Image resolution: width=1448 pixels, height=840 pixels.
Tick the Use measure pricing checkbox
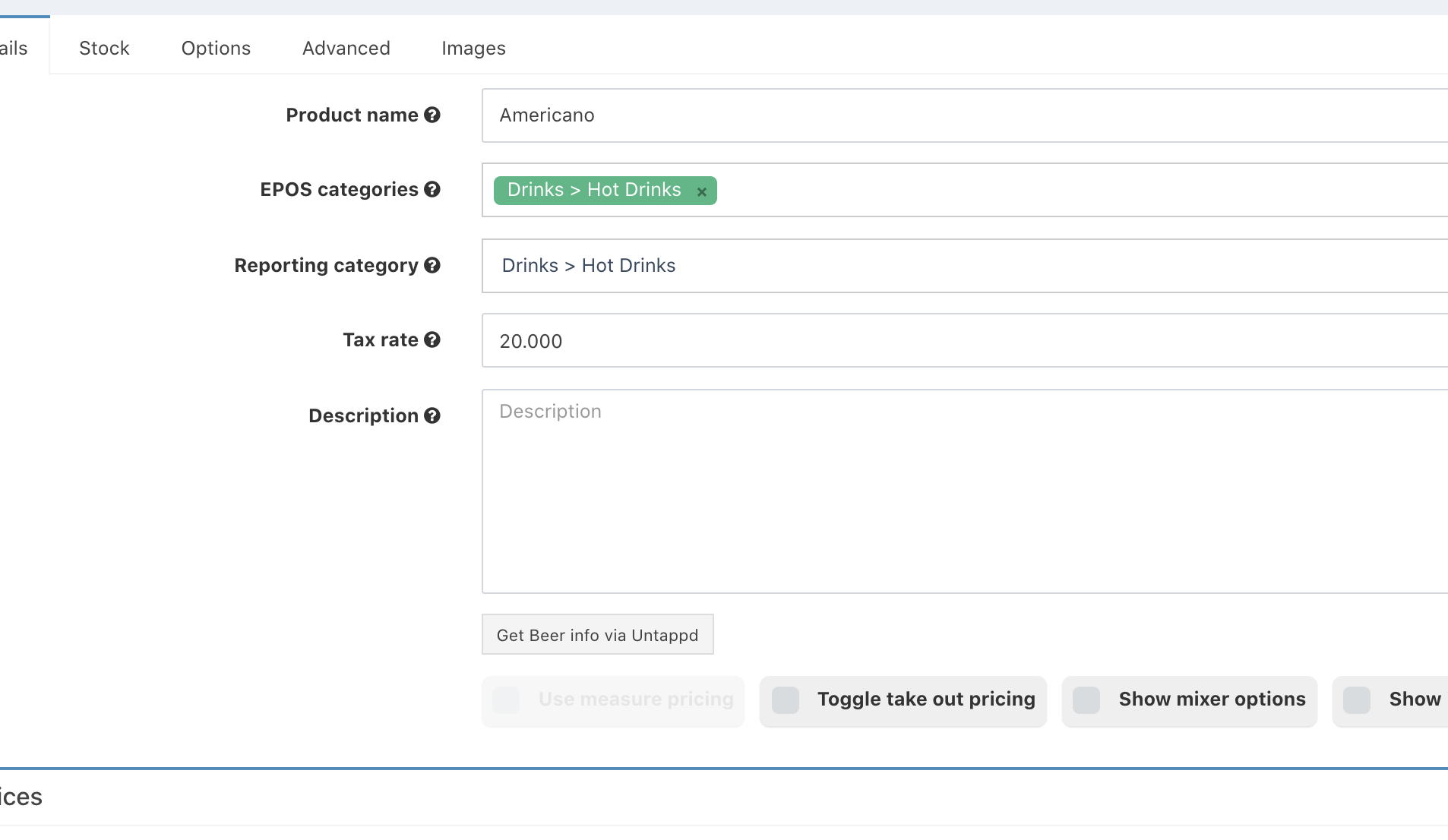click(506, 699)
